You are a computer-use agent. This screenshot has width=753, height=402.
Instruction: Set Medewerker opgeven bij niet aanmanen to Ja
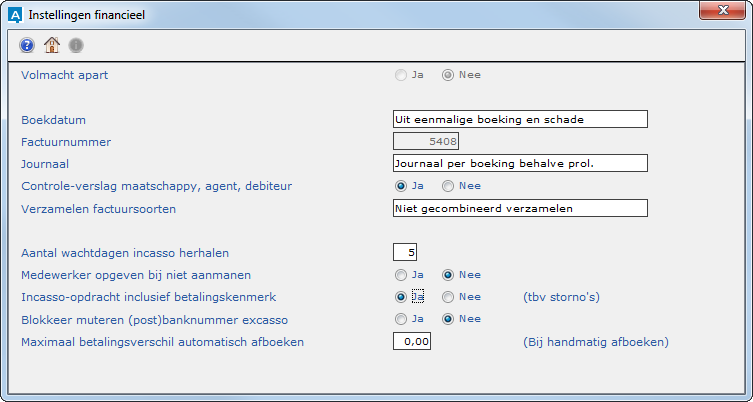[x=402, y=275]
